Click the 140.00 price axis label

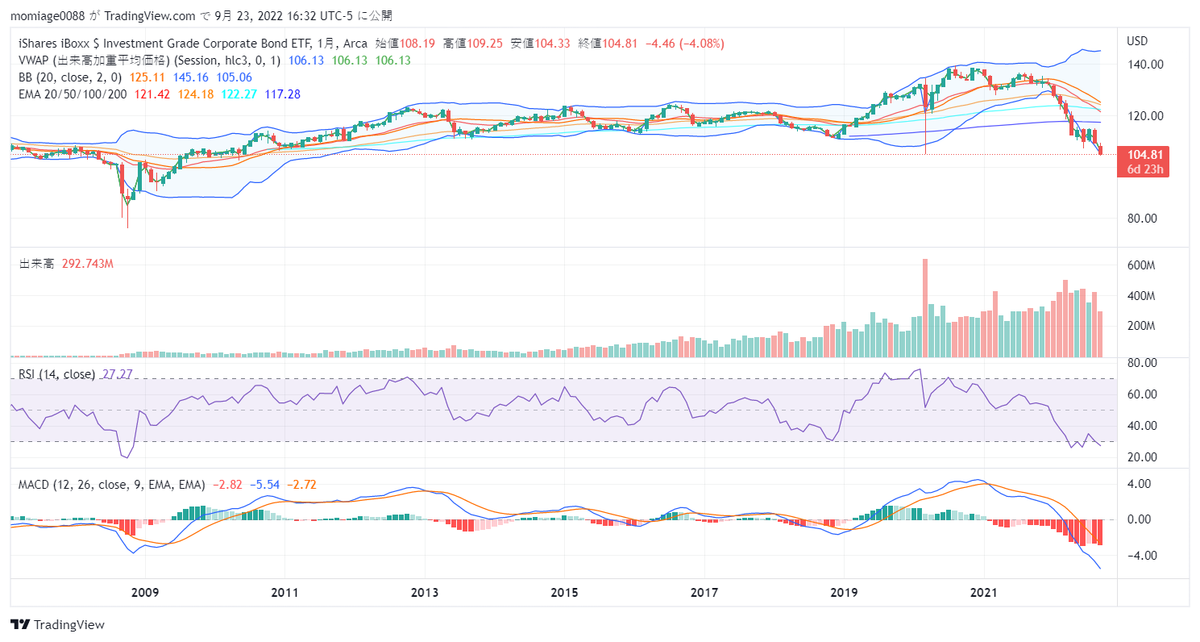1145,64
